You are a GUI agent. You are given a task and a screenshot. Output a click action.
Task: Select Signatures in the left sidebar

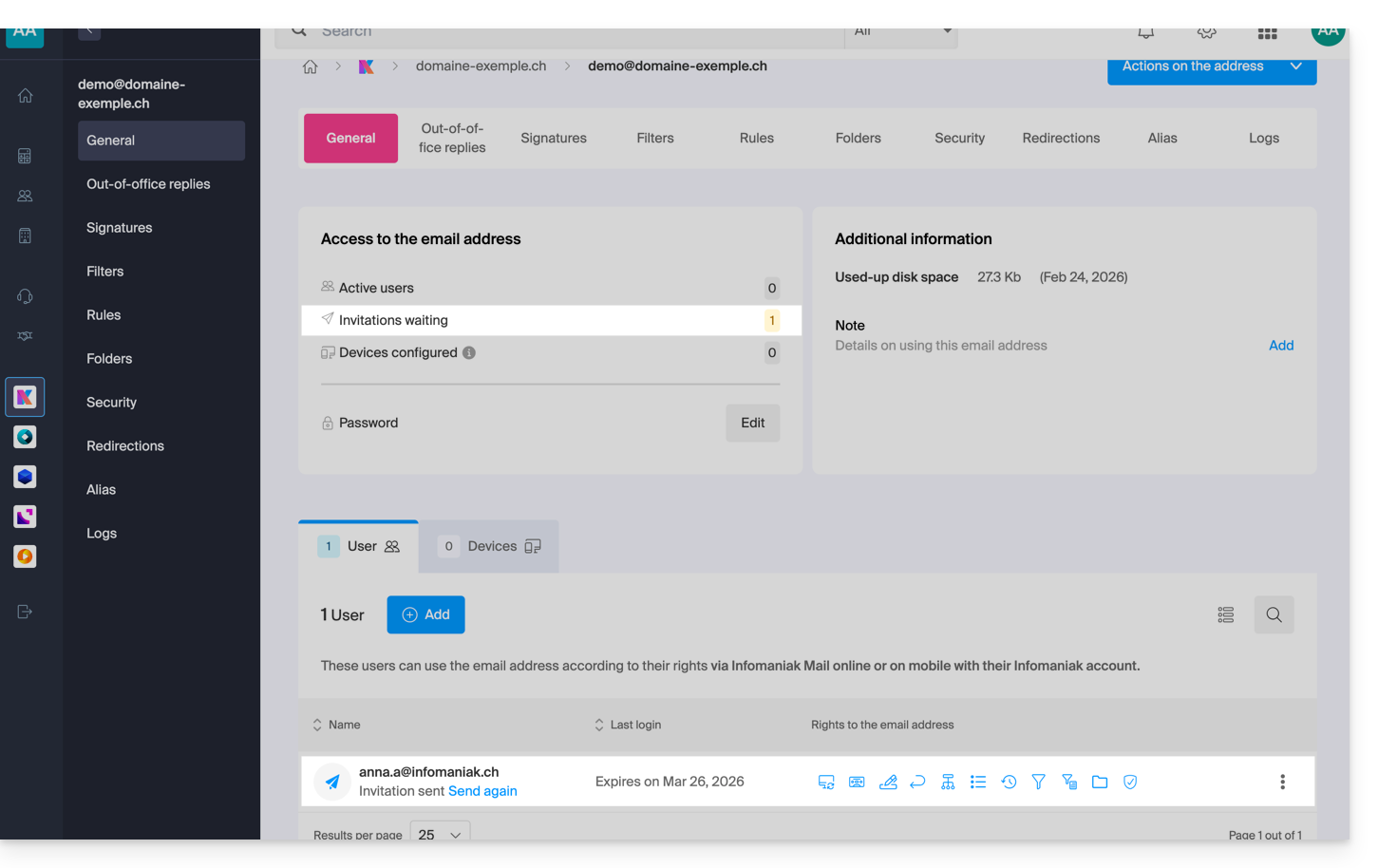120,228
